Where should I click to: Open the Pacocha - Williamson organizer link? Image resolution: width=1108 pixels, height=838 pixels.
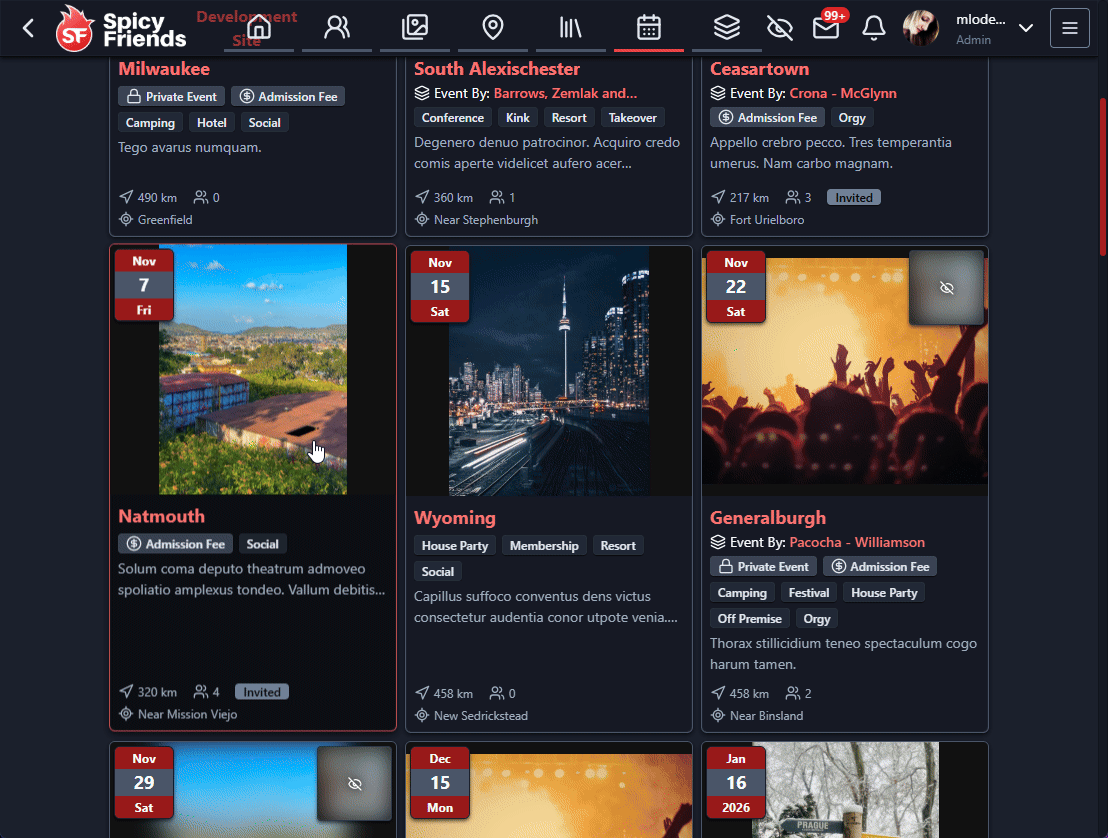point(856,542)
